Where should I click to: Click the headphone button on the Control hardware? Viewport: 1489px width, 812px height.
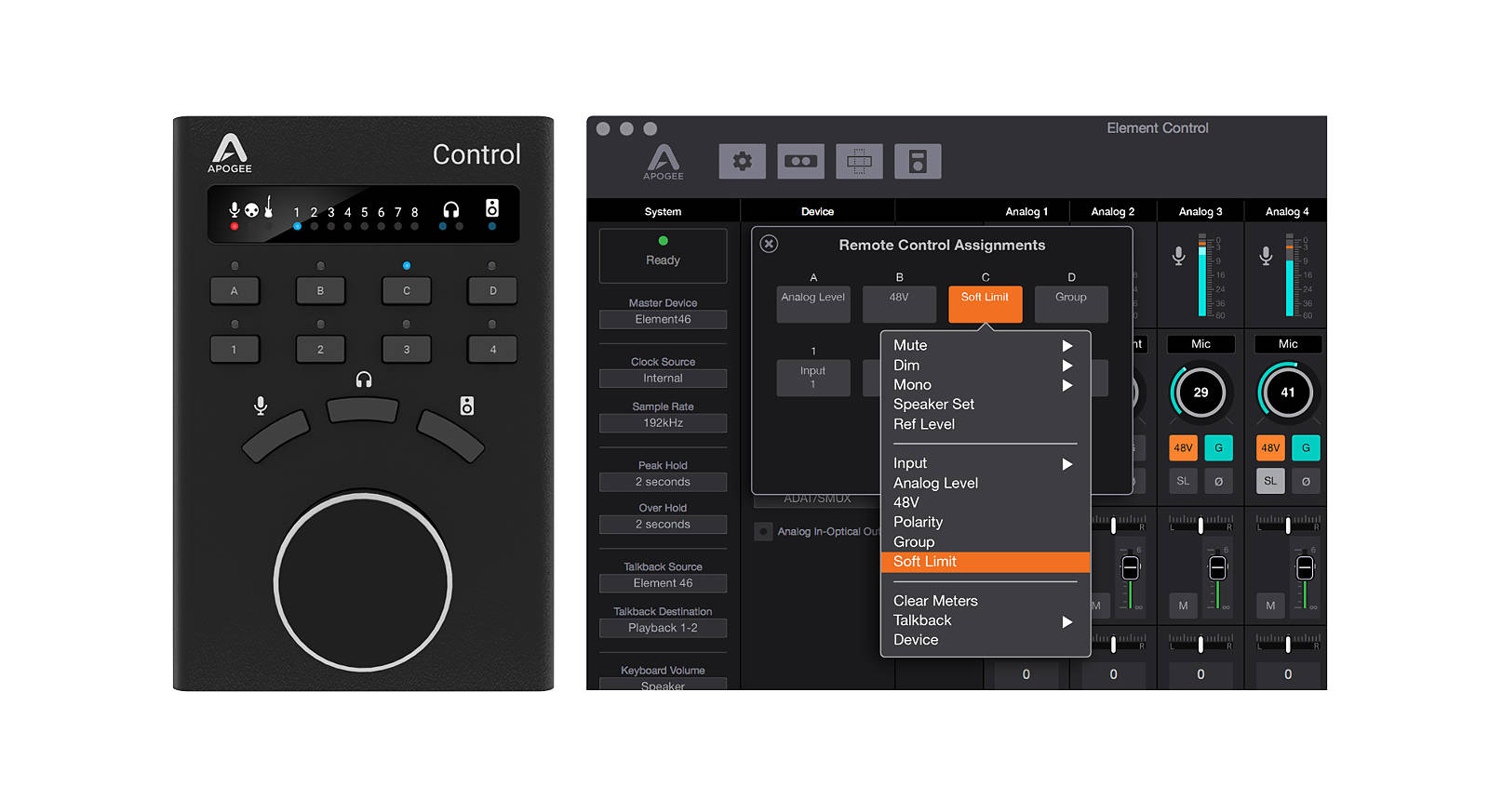pos(363,410)
